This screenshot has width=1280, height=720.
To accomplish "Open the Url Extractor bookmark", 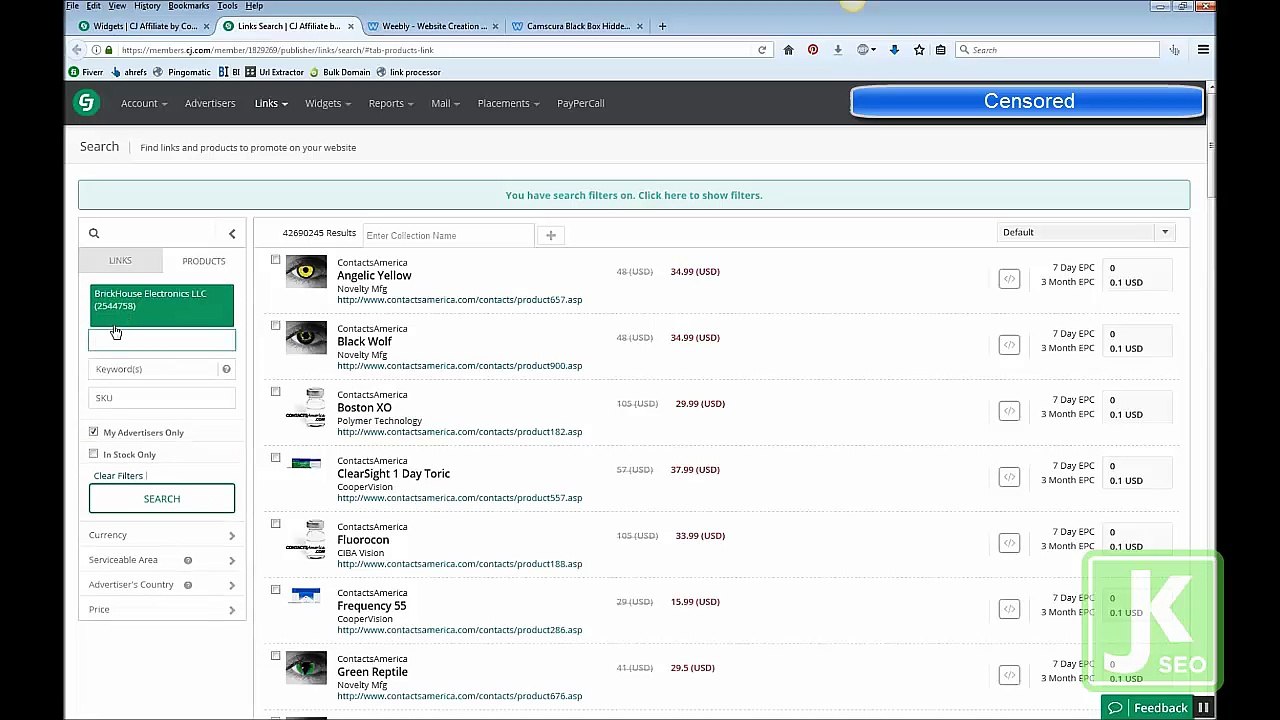I will click(x=275, y=72).
